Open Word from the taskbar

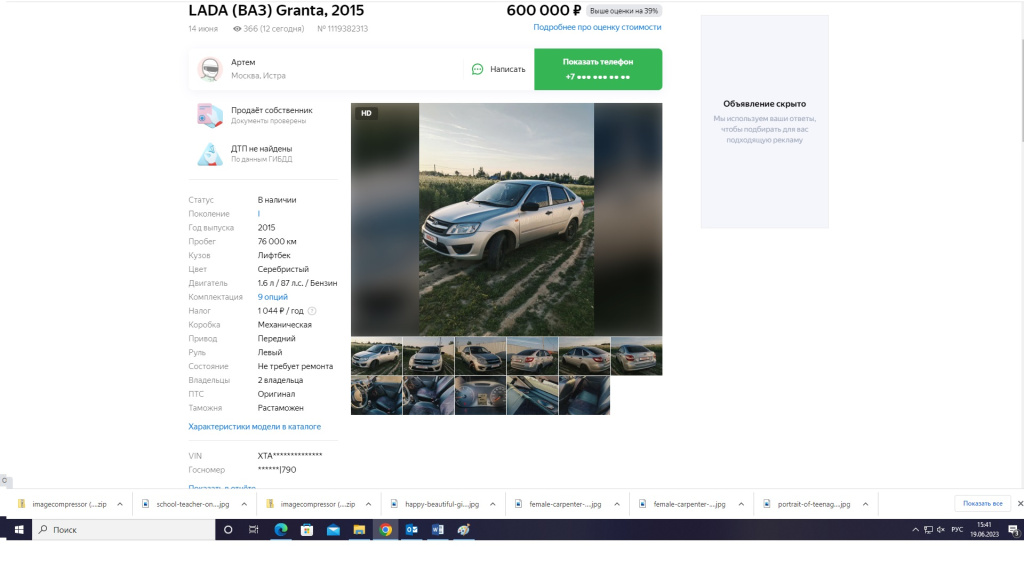(x=438, y=530)
